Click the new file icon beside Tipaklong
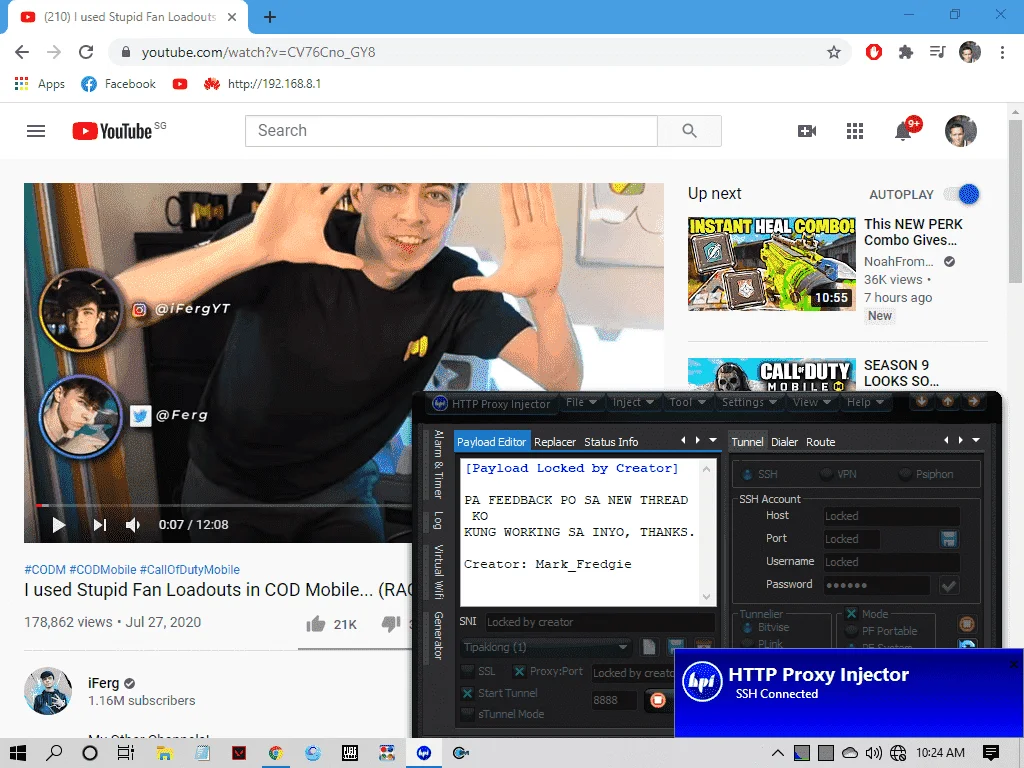The width and height of the screenshot is (1024, 768). 649,647
